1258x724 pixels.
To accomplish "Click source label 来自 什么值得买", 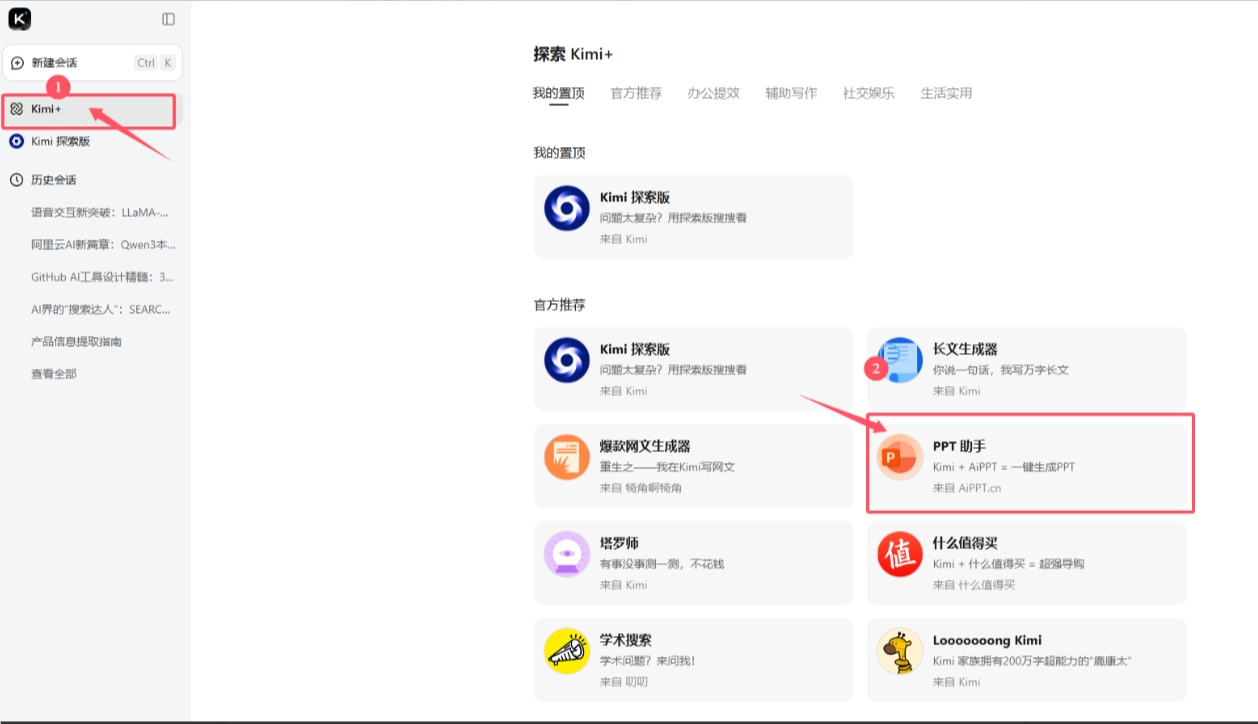I will 974,585.
